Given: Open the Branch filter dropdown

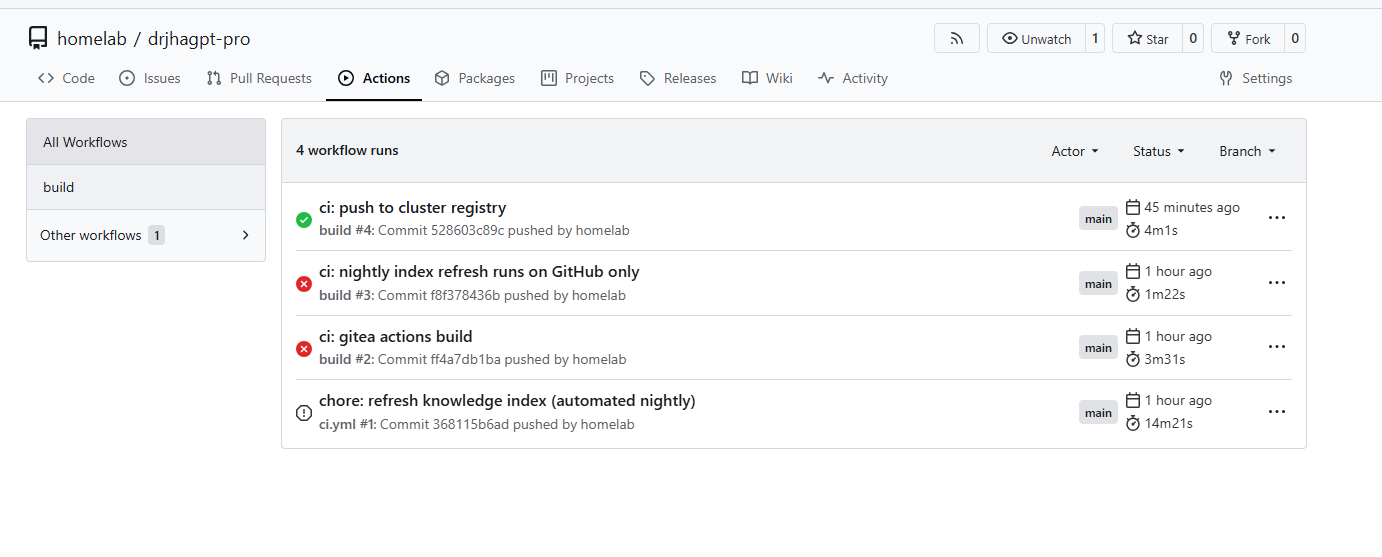Looking at the screenshot, I should point(1247,151).
